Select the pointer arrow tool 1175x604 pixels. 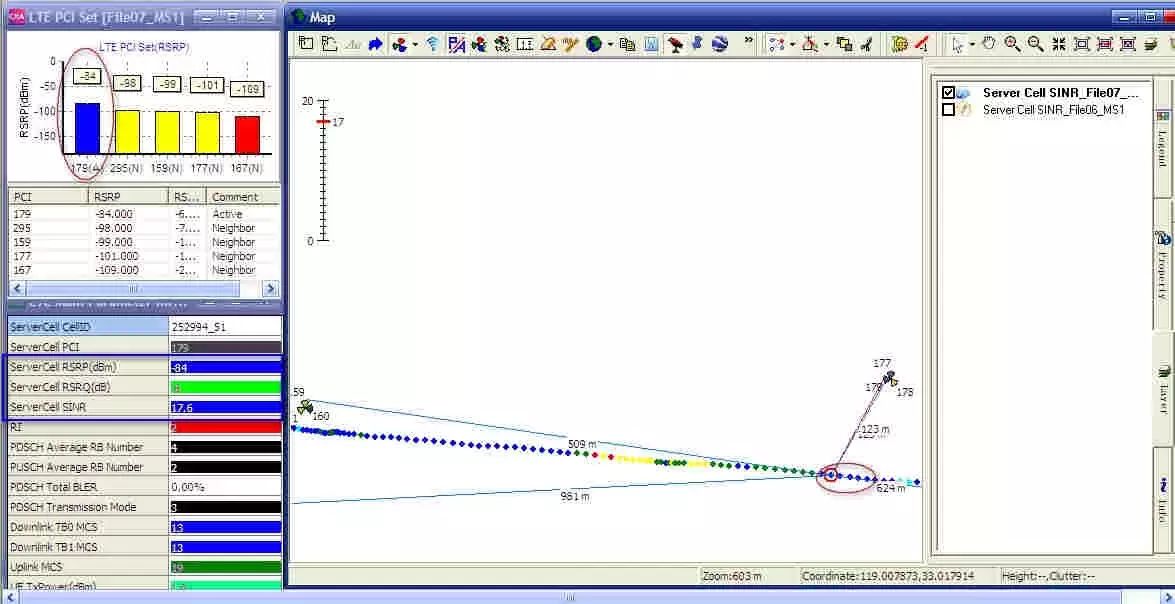[x=958, y=44]
